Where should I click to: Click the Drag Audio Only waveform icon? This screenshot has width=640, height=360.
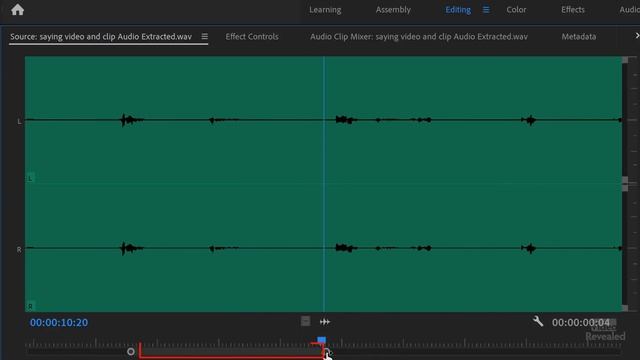coord(325,322)
